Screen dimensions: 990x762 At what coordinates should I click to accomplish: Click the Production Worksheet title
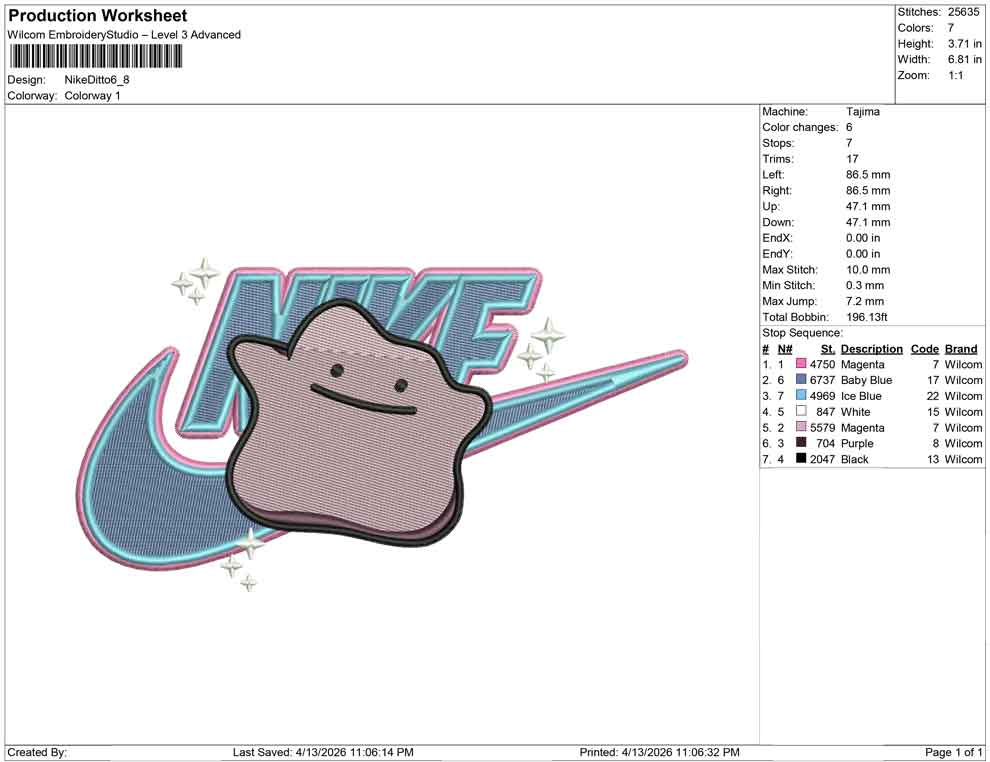[97, 15]
